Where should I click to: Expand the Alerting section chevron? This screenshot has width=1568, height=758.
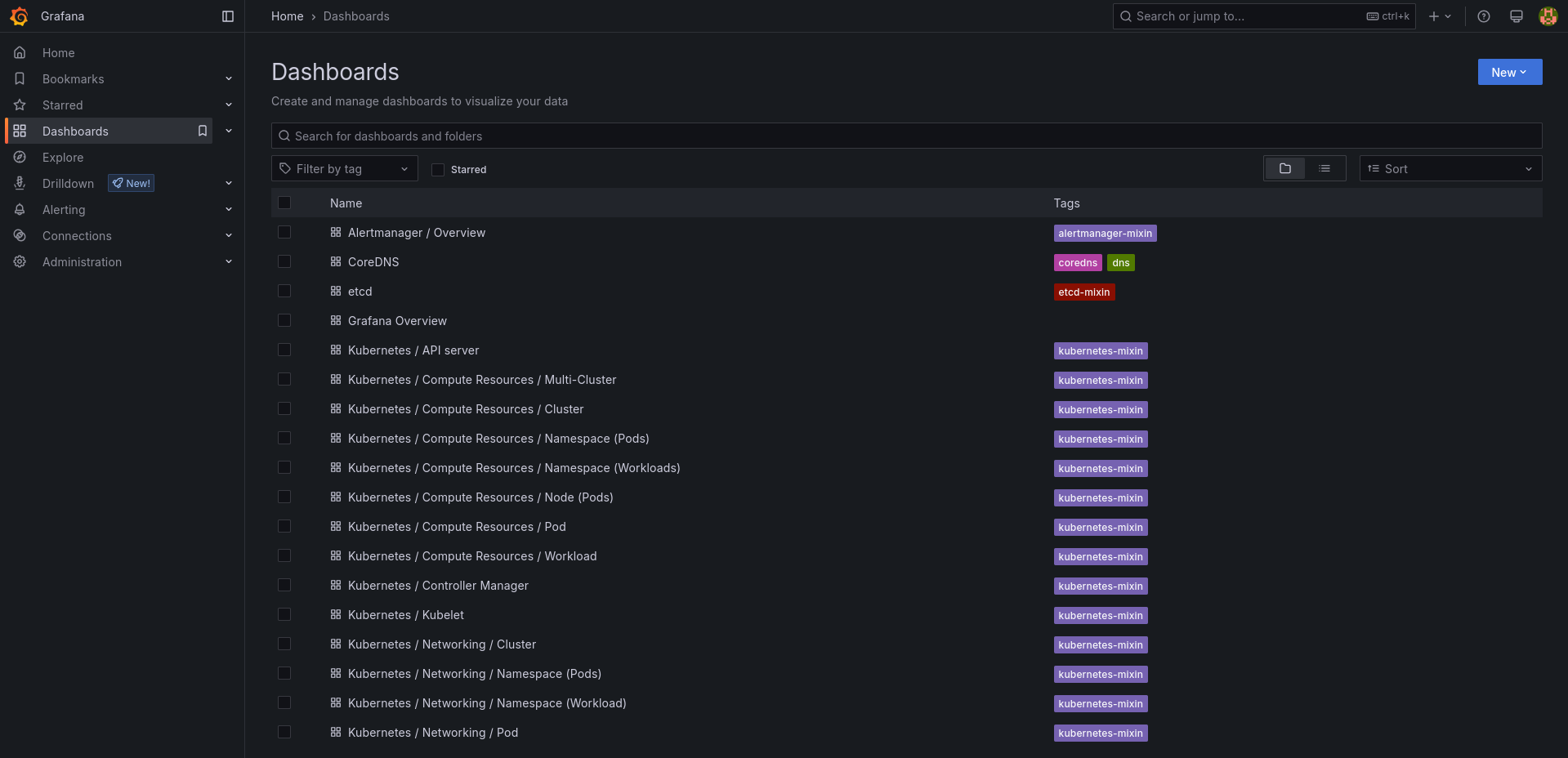(x=229, y=209)
